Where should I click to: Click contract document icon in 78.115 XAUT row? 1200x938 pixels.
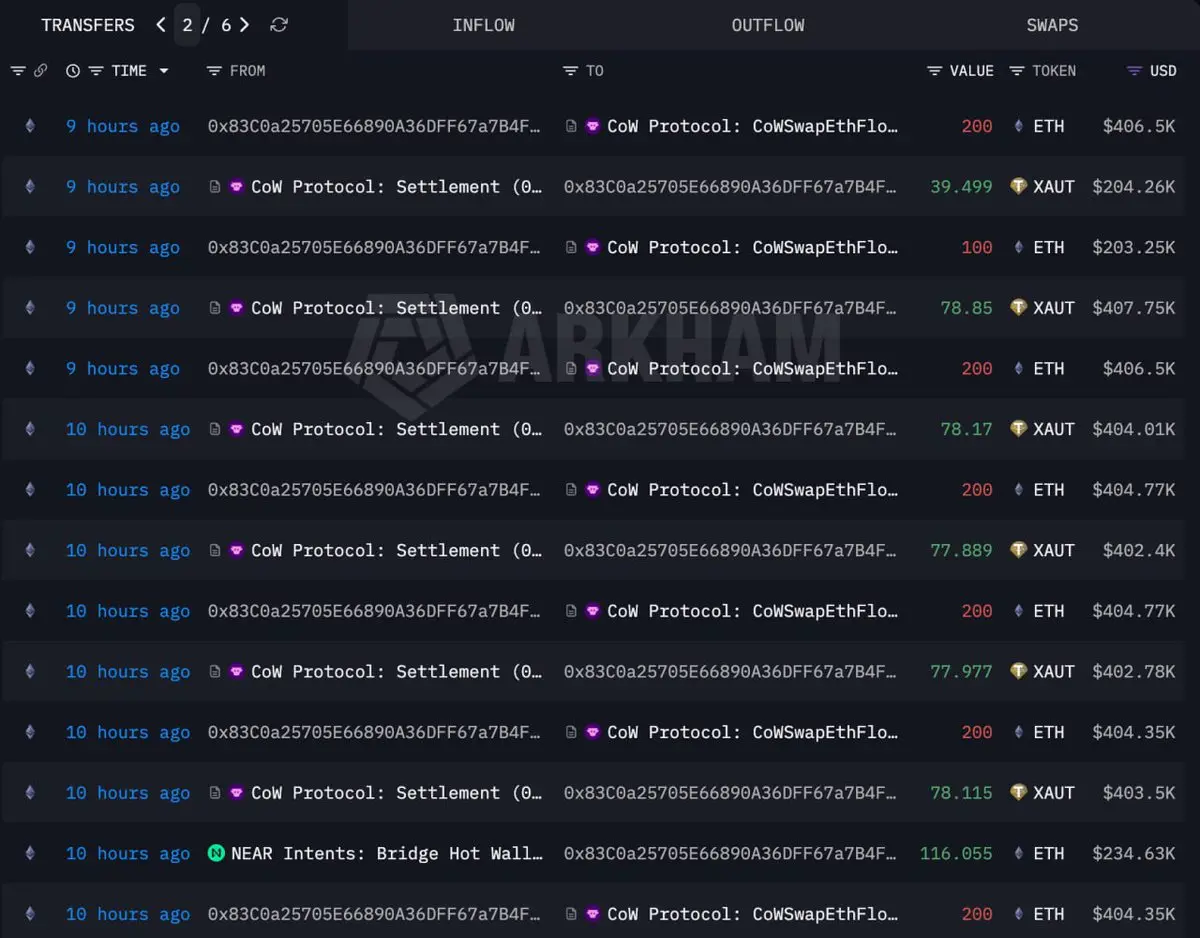215,793
